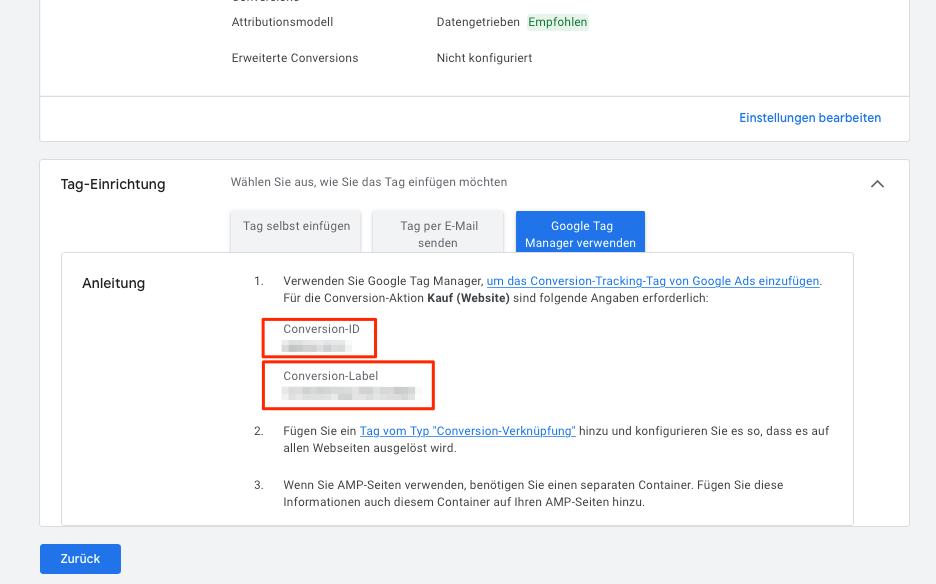Click the 'Empfohlen' badge
Screen dimensions: 936x584
pos(558,22)
